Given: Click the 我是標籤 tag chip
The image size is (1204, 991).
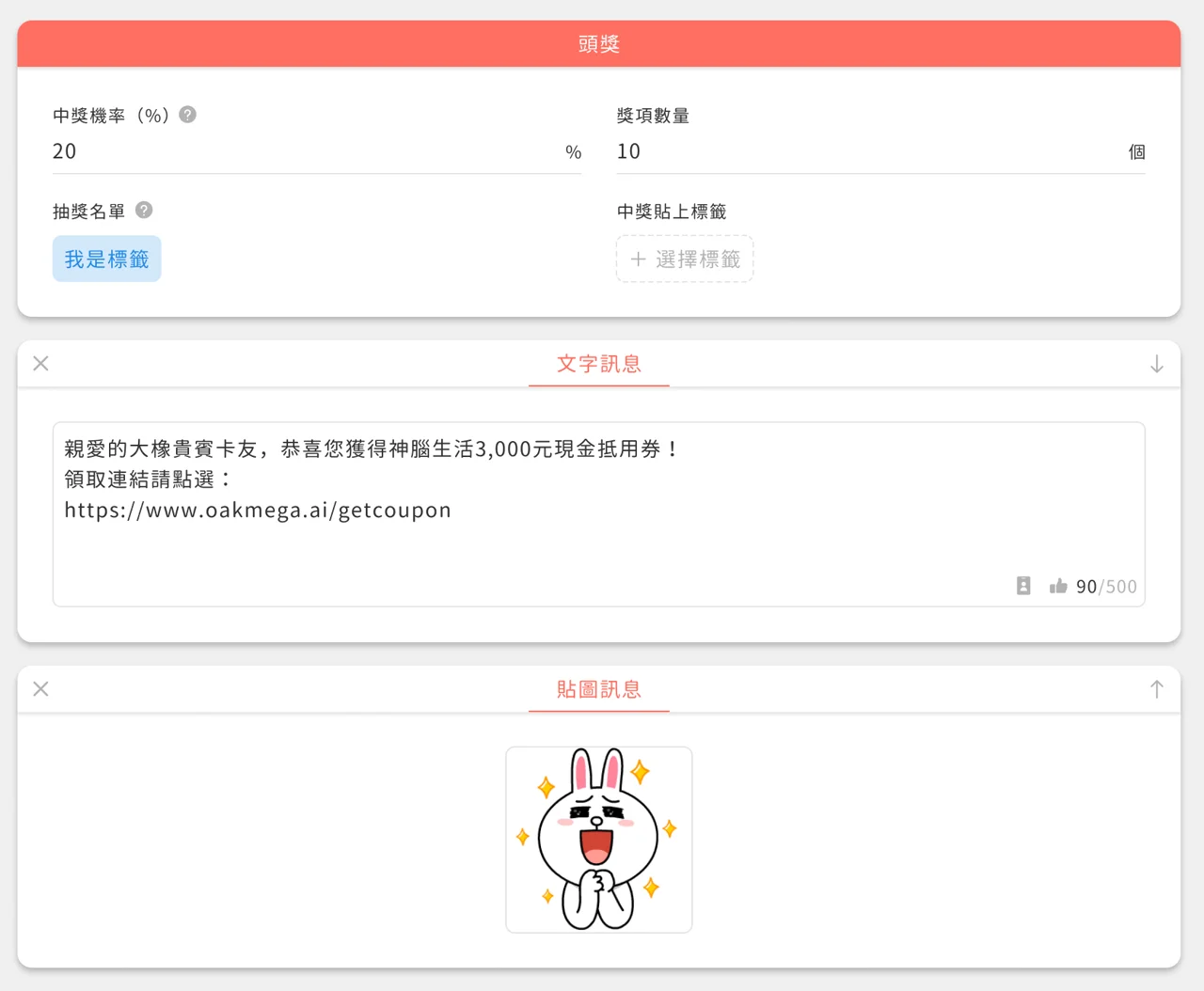Looking at the screenshot, I should (107, 259).
